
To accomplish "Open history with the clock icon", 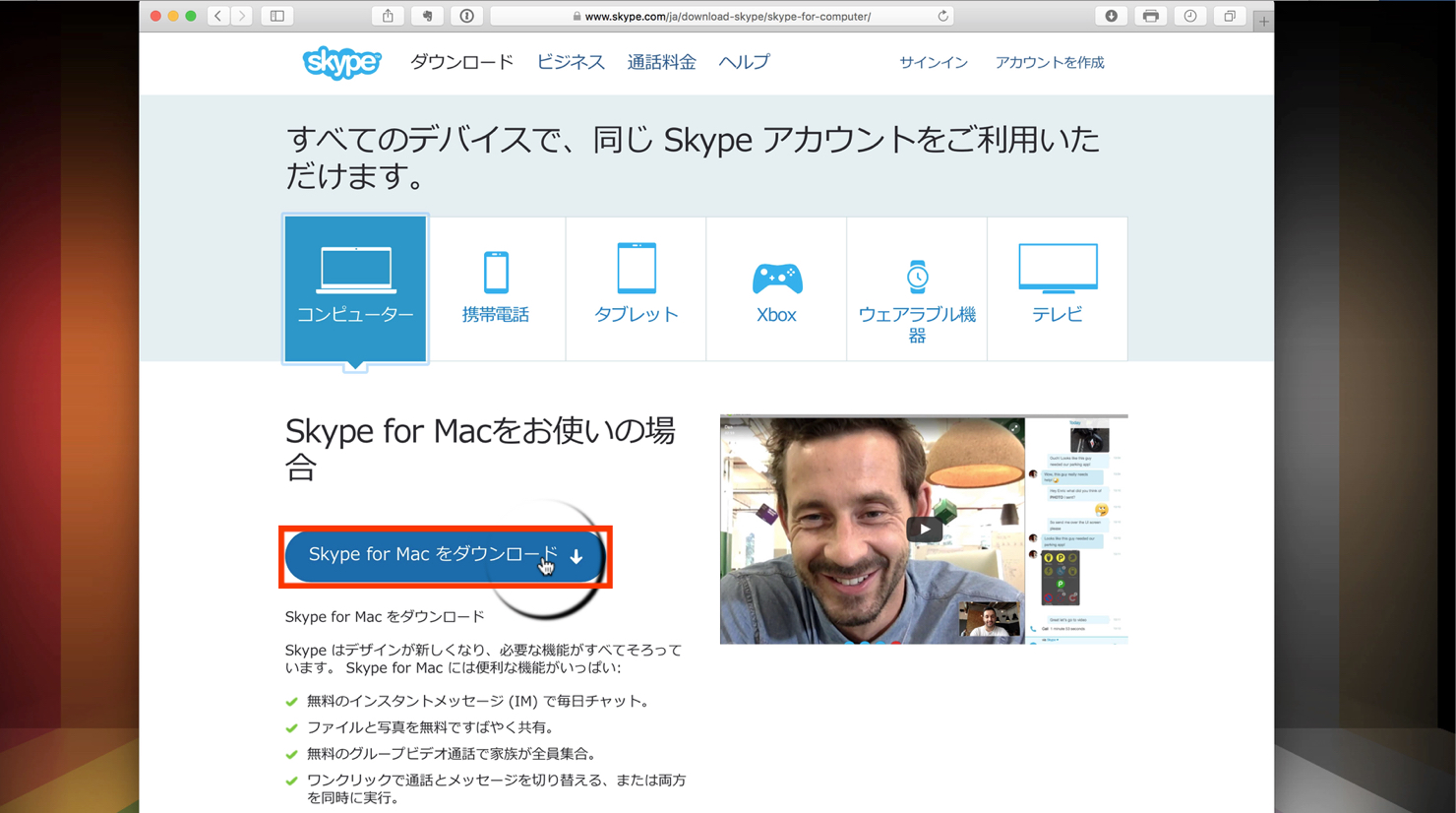I will point(1190,16).
